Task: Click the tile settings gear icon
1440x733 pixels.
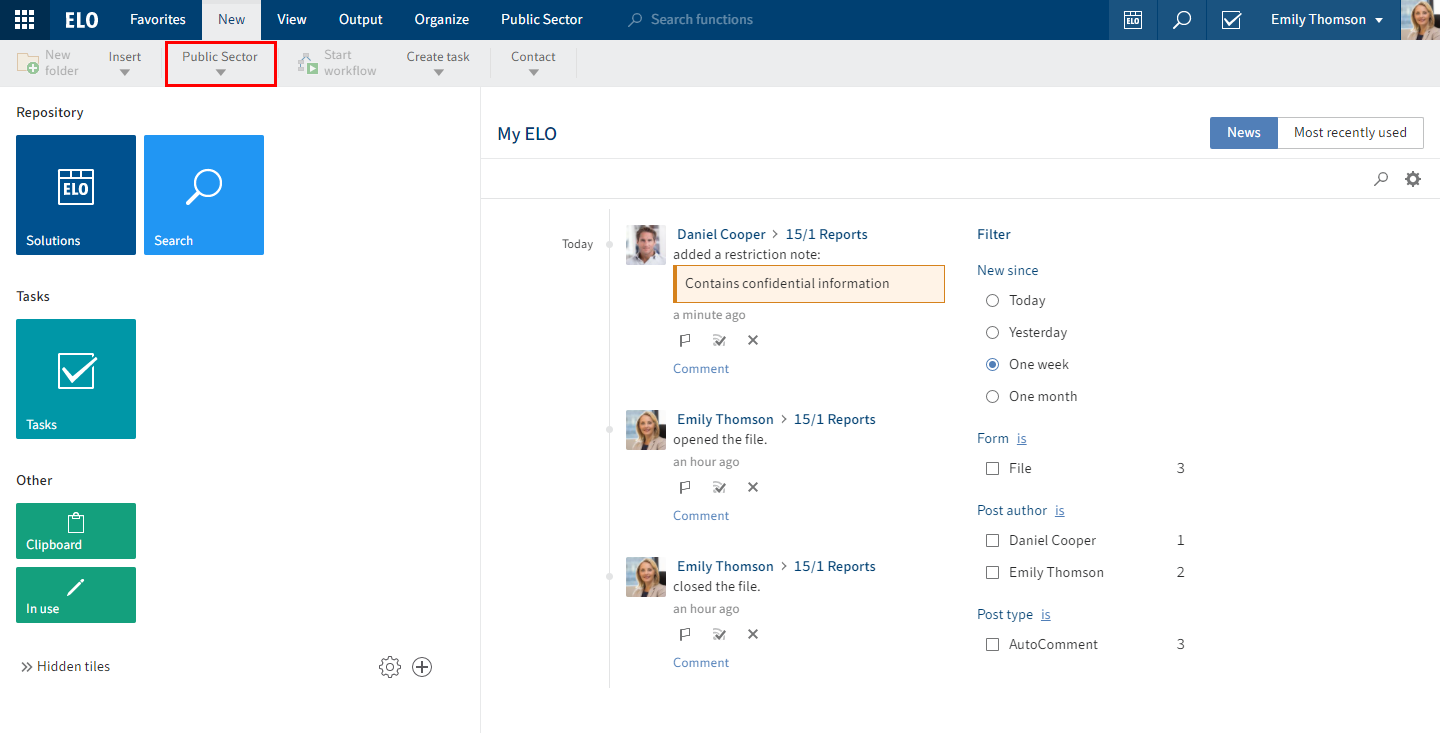Action: click(390, 667)
